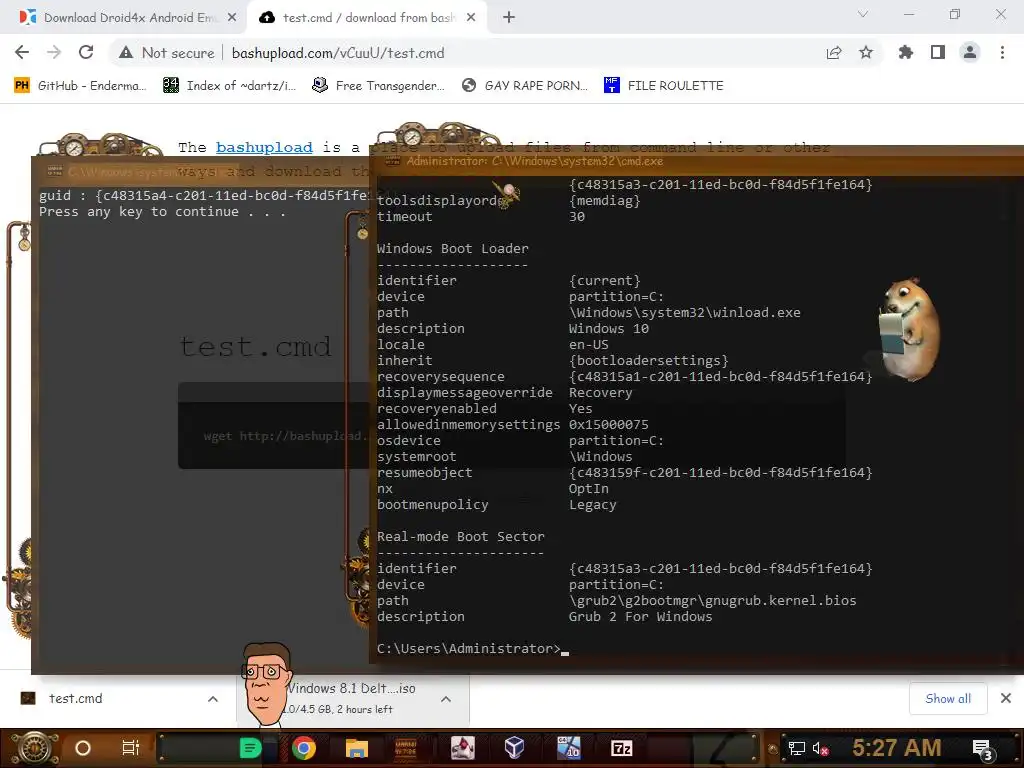Click the 'Legacy' bootmenupolicy value
This screenshot has height=768, width=1024.
point(592,505)
